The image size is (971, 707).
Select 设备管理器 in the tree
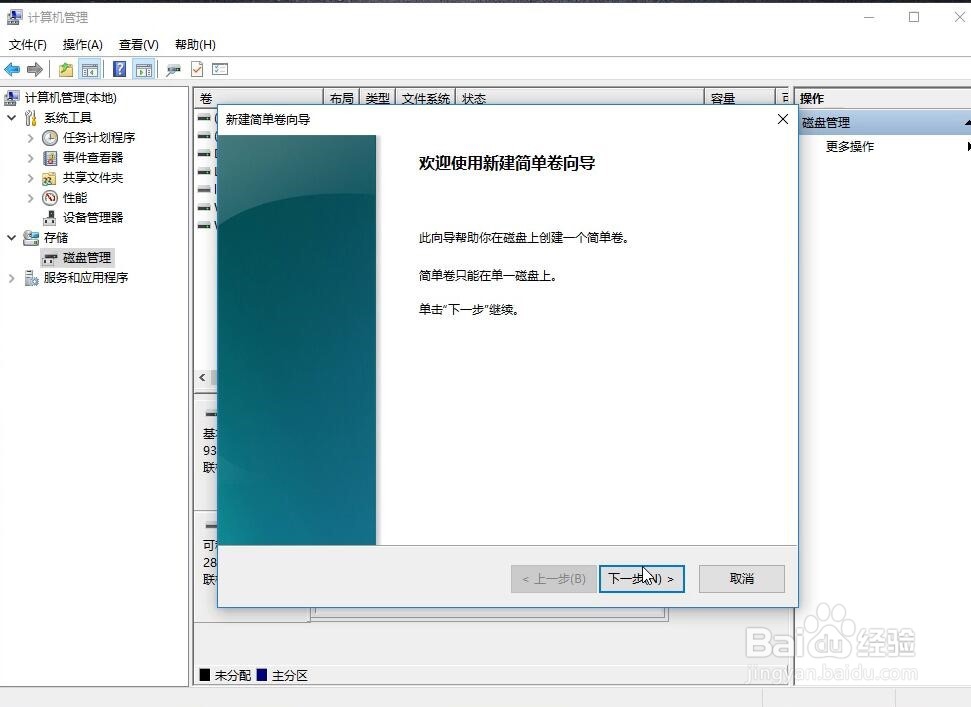93,218
